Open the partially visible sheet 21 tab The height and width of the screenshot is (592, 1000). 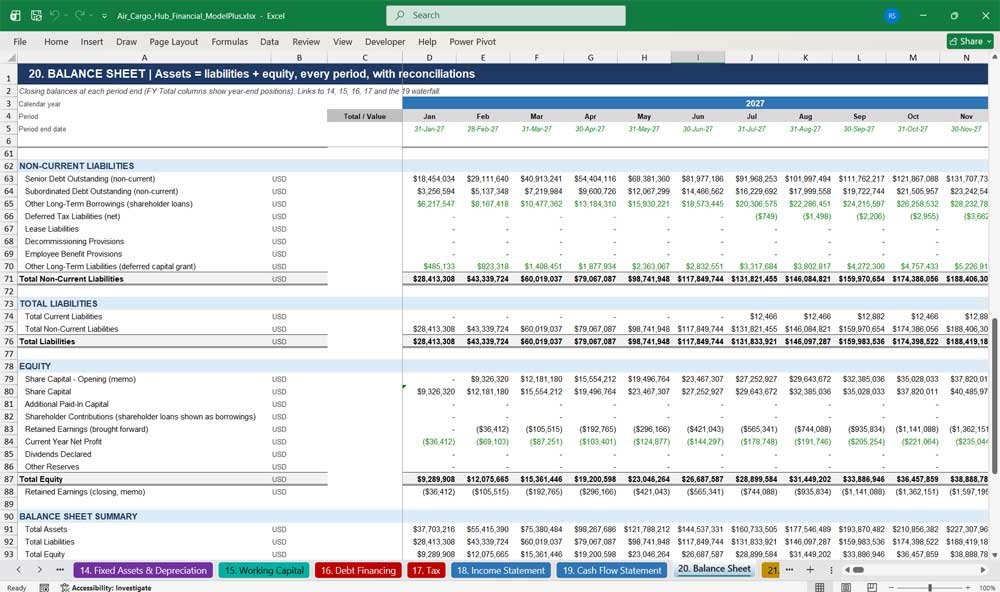point(770,570)
